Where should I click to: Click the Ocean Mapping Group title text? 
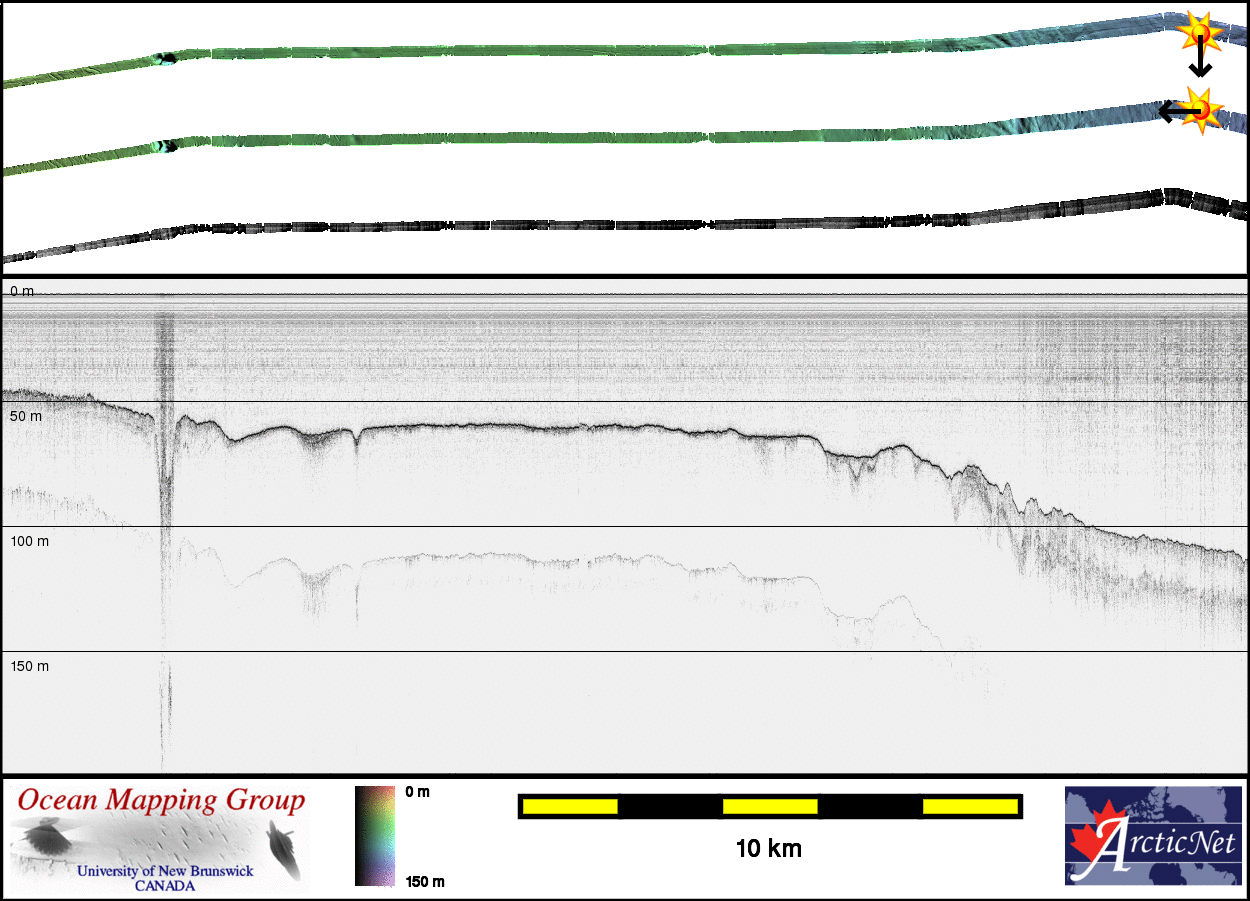pos(161,801)
